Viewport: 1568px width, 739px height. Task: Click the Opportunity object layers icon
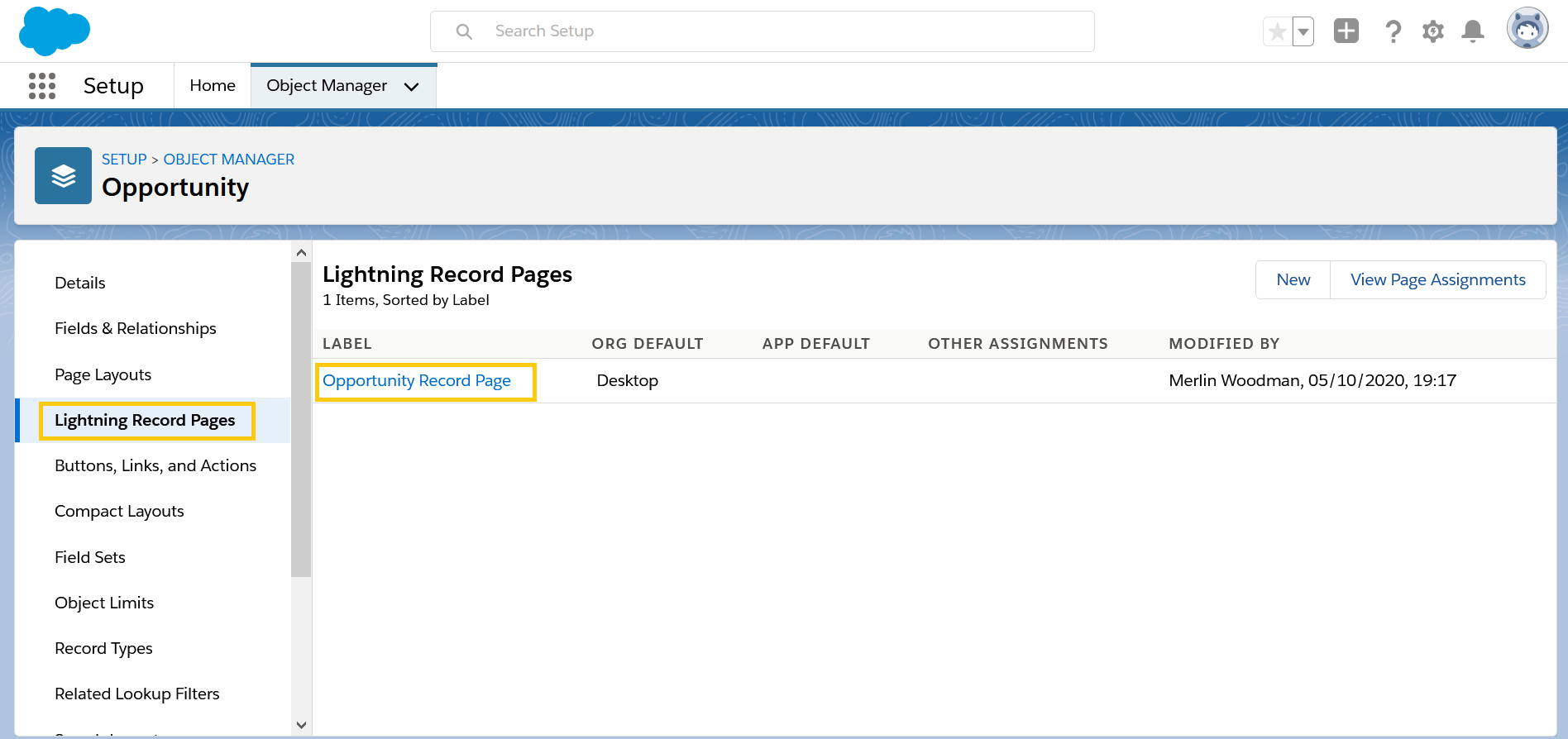tap(63, 175)
